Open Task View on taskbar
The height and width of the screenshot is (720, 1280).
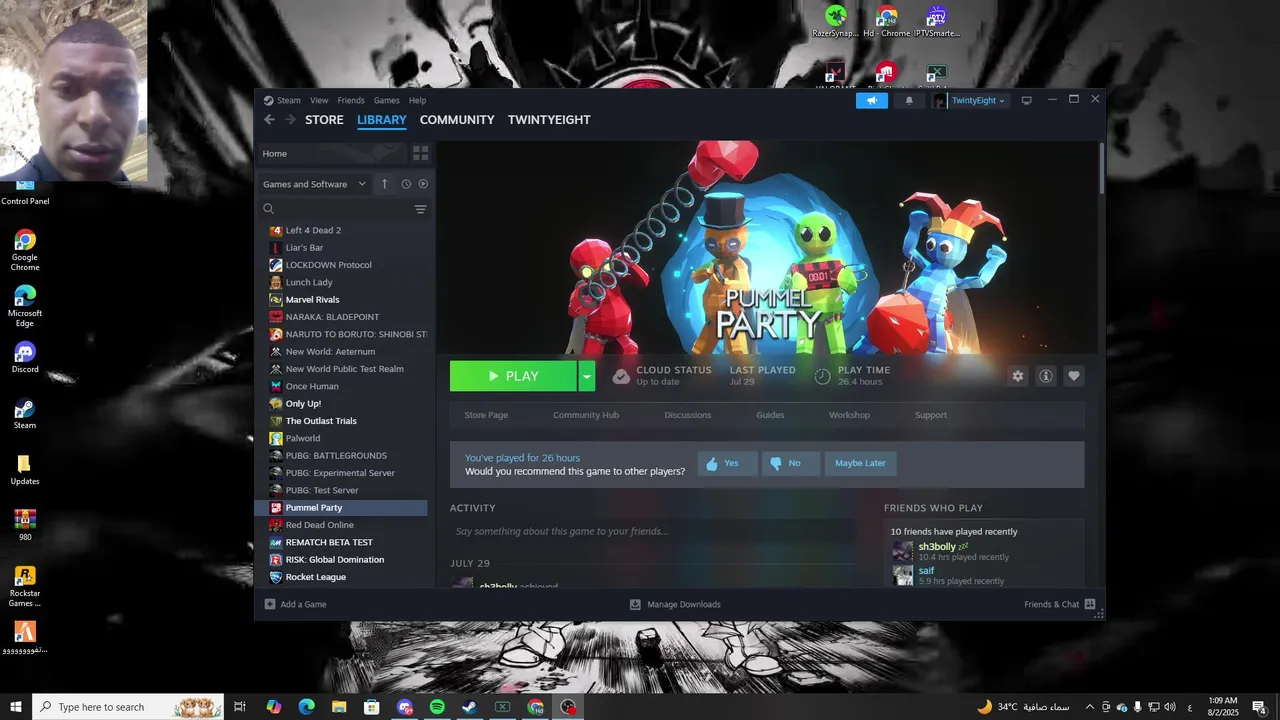click(240, 707)
